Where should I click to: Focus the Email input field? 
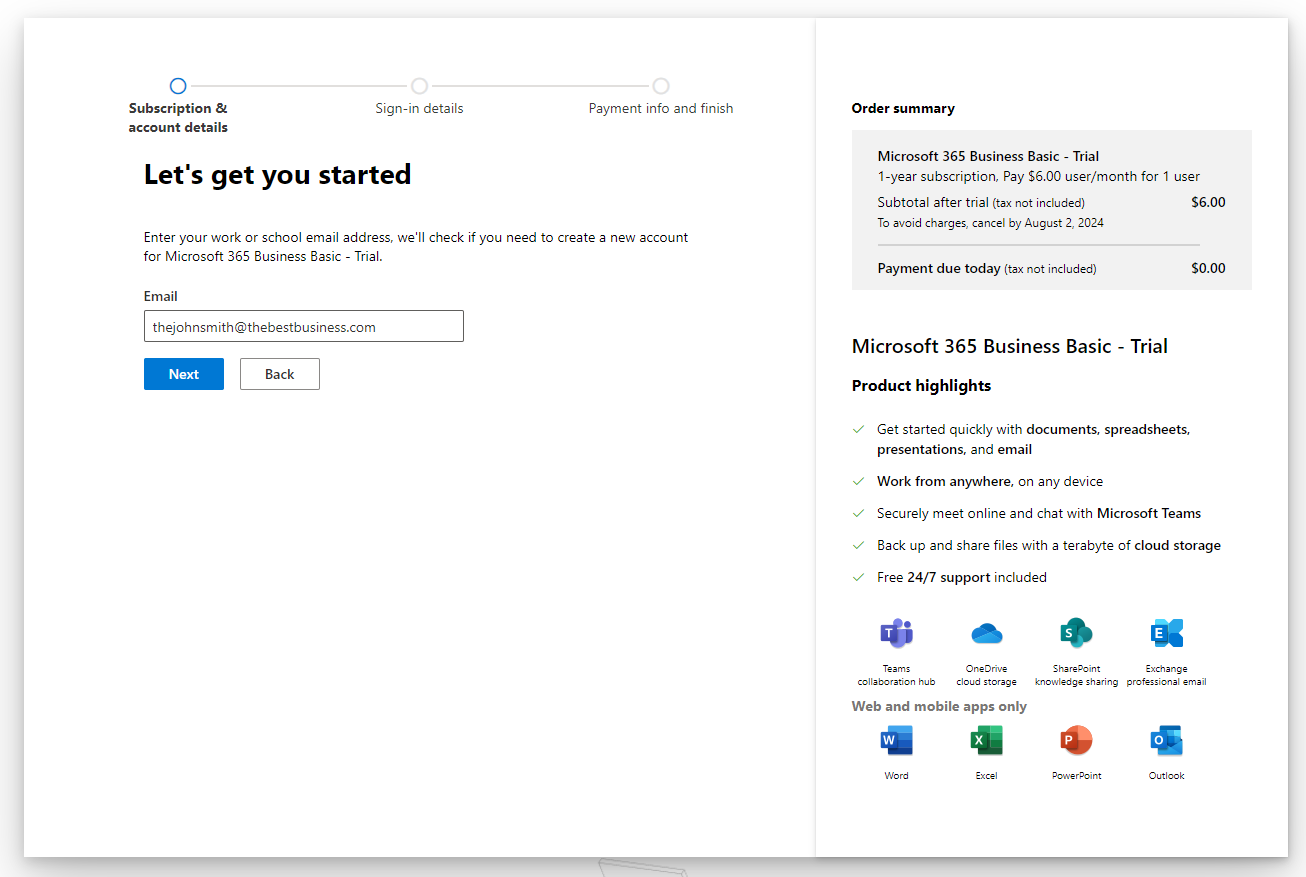pos(304,326)
